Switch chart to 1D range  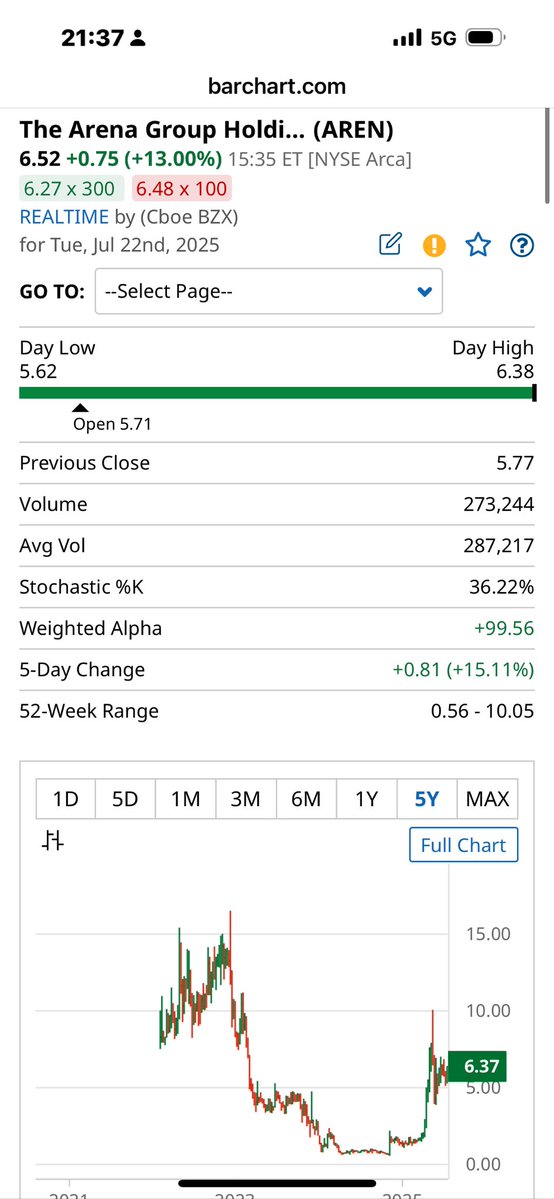(x=65, y=799)
